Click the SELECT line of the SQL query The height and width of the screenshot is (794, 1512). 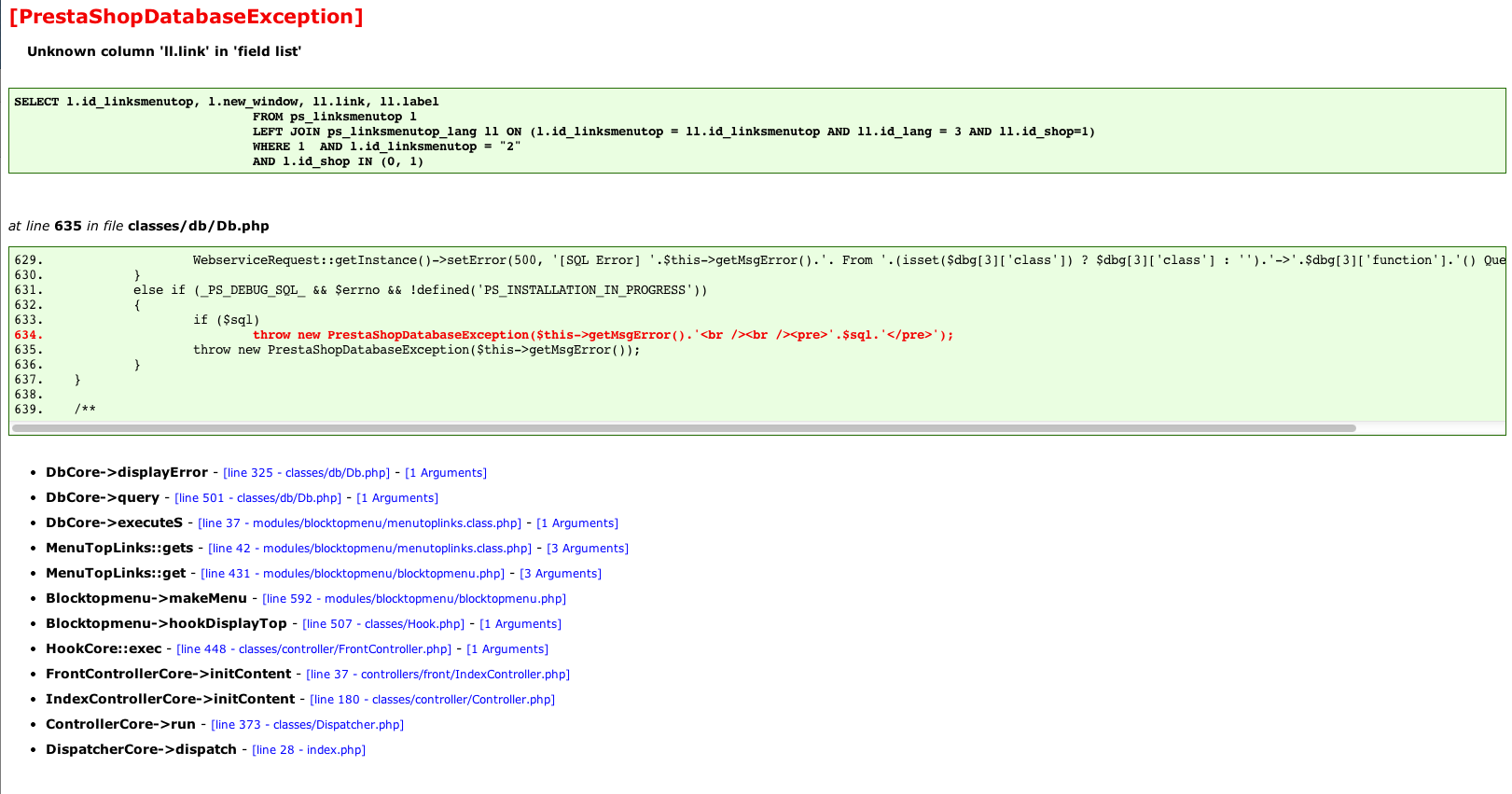(227, 102)
